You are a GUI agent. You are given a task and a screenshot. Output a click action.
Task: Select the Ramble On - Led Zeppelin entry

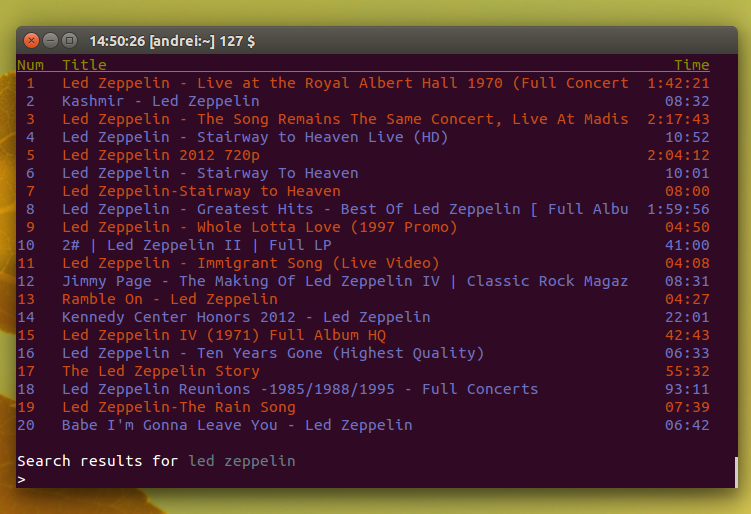(170, 299)
